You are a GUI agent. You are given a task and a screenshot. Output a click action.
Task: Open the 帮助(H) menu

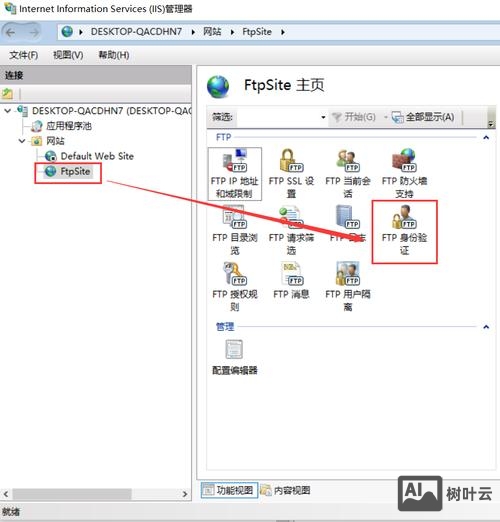[x=114, y=55]
